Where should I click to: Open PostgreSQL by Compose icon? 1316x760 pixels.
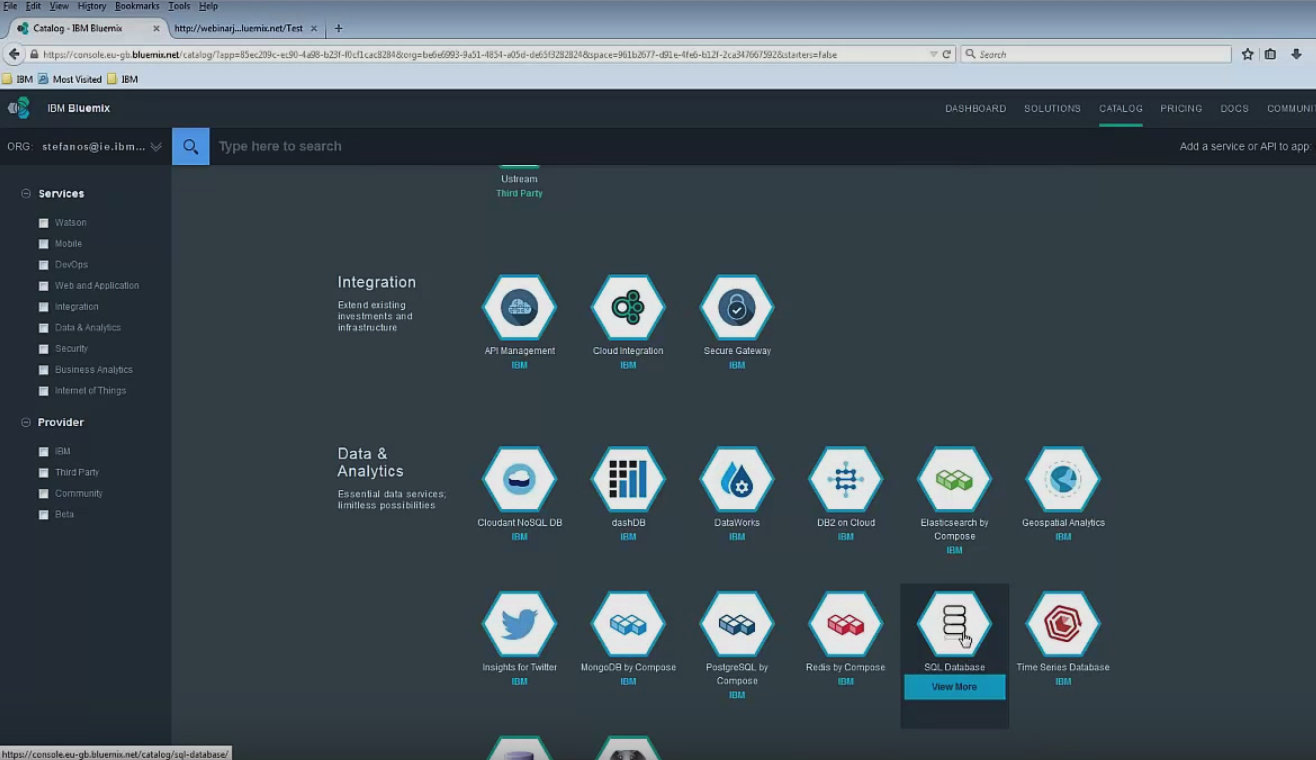pos(737,624)
